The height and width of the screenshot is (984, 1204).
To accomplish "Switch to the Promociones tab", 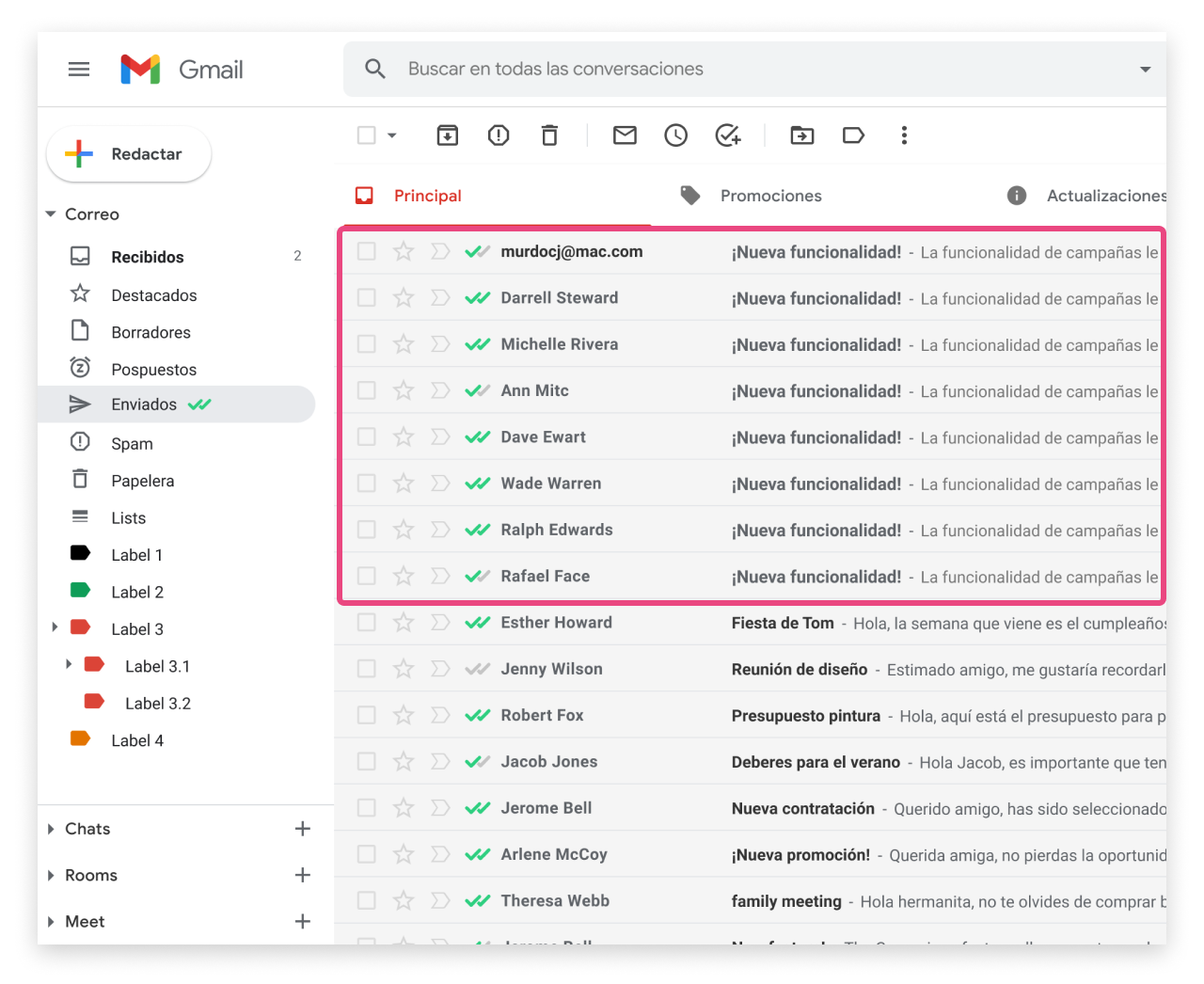I will click(770, 196).
